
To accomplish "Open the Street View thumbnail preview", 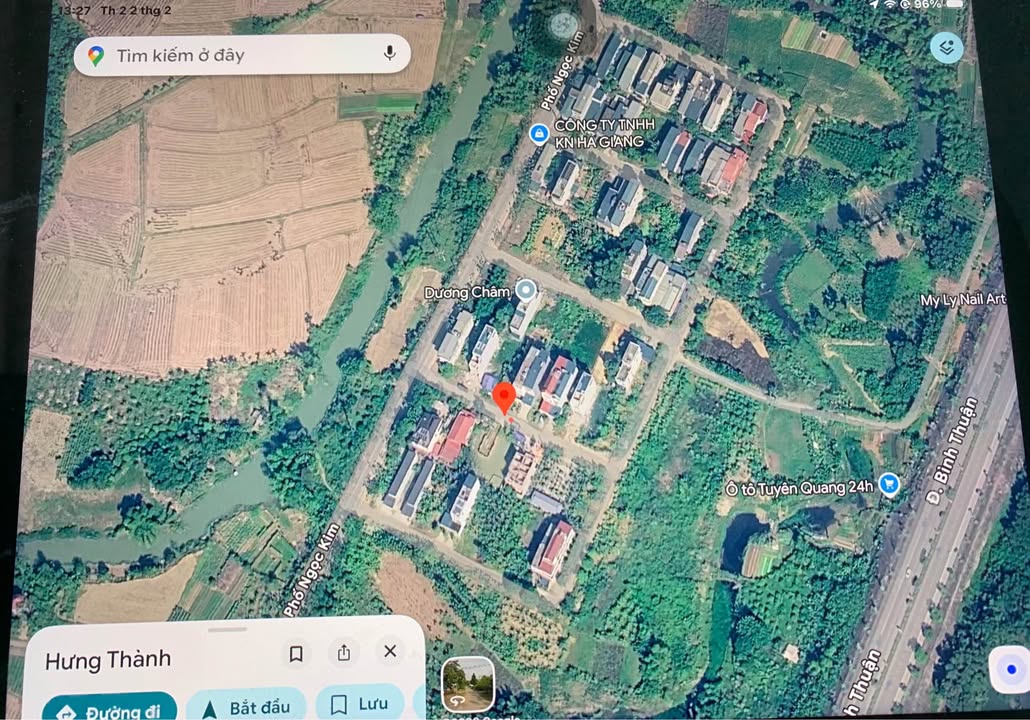I will tap(468, 685).
